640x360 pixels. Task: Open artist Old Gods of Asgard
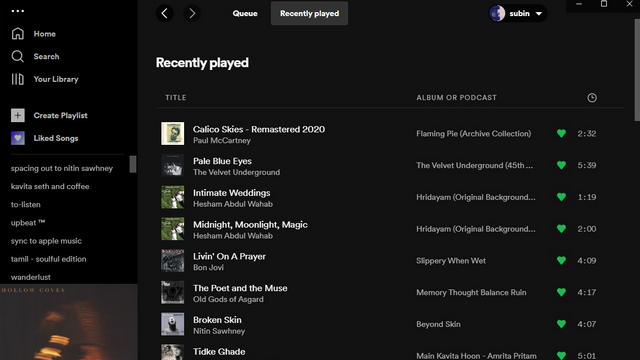click(x=228, y=300)
